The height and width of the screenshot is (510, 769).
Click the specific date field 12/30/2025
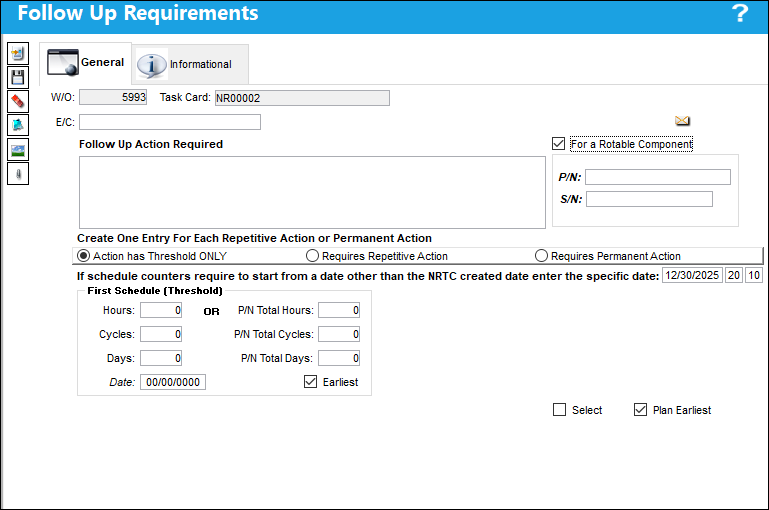click(692, 275)
